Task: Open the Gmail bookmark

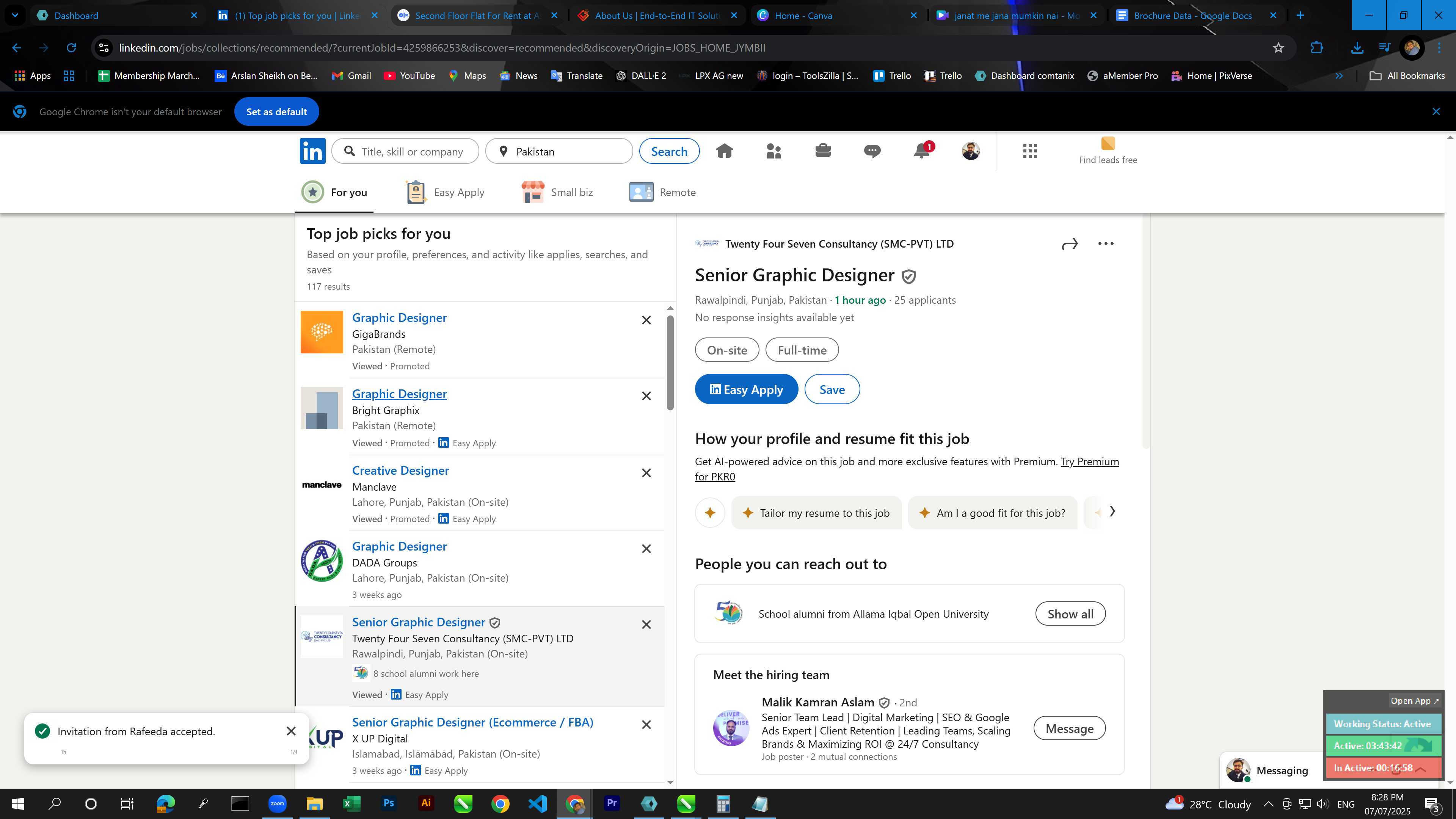Action: tap(351, 76)
